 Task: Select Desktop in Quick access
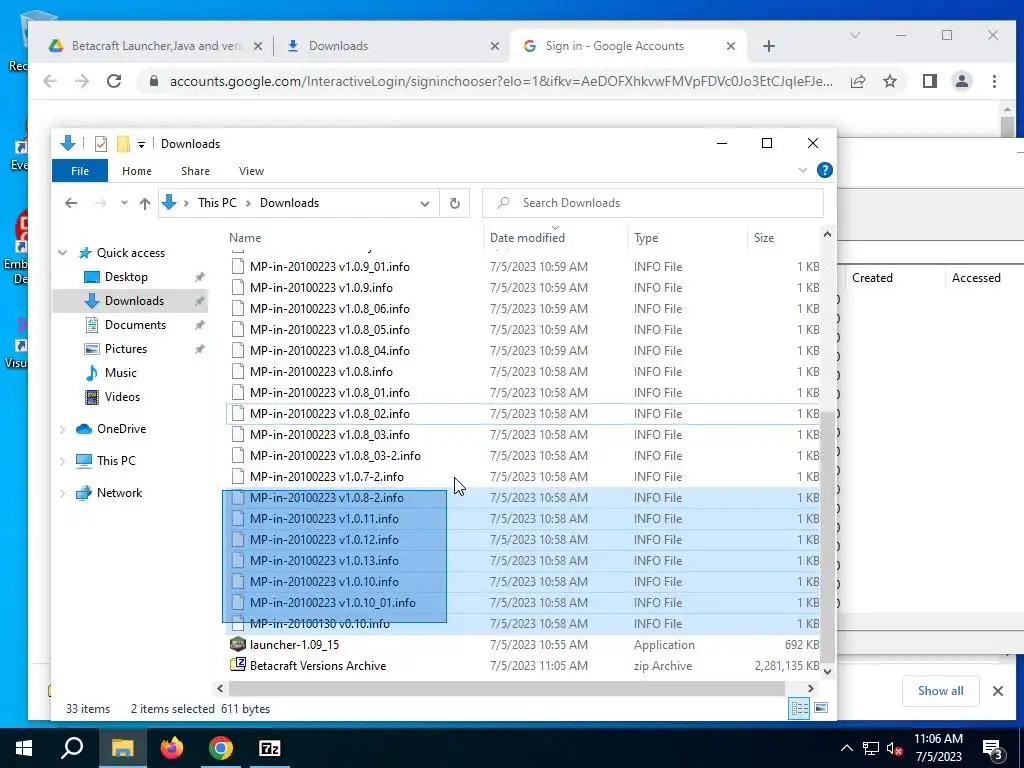126,277
